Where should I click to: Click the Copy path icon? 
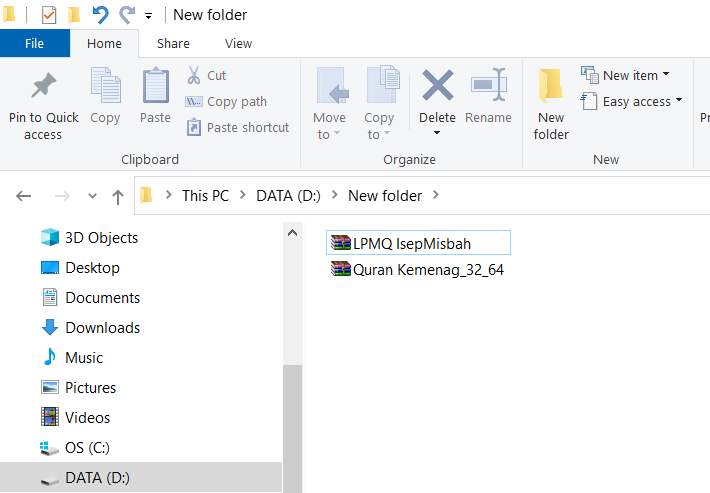[194, 101]
